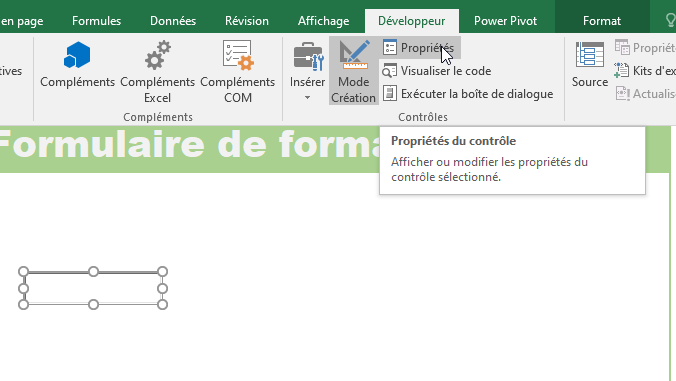
Task: Click the Tell me lightbulb icon
Action: coord(670,20)
